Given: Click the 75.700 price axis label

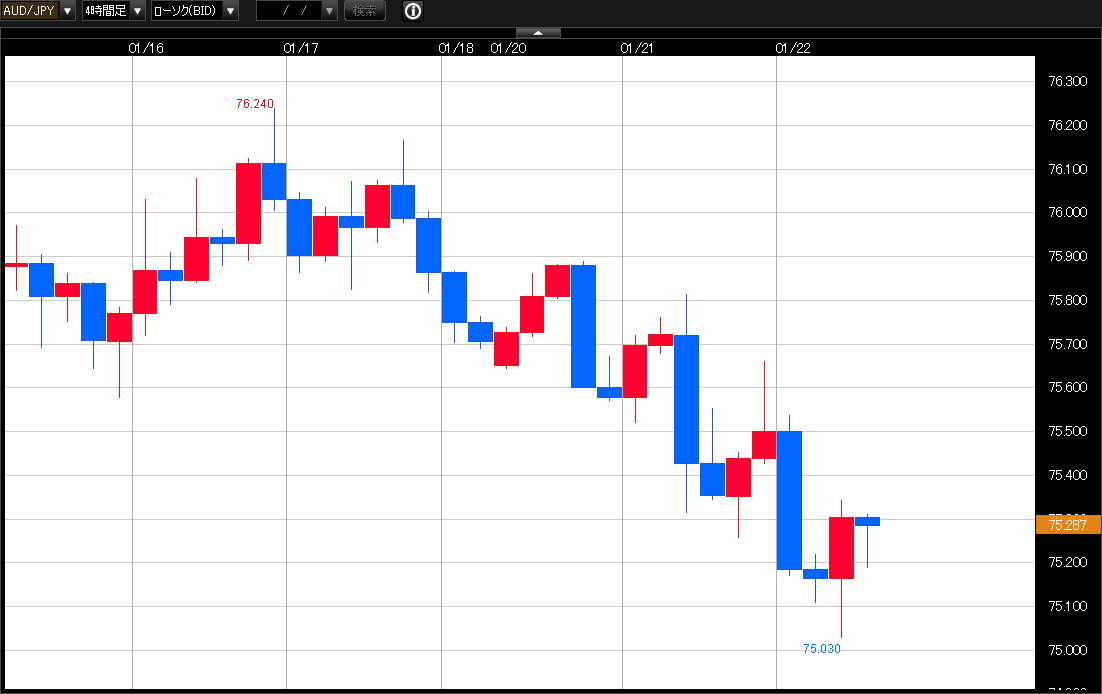Looking at the screenshot, I should pos(1068,344).
